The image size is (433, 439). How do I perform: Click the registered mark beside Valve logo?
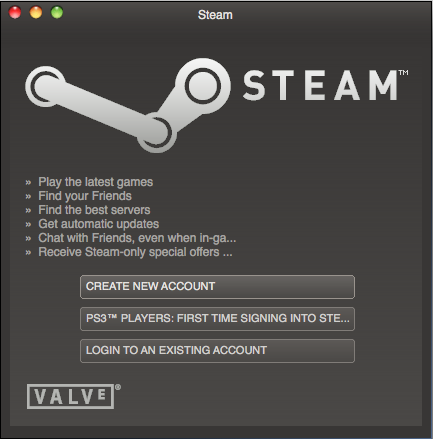[118, 387]
